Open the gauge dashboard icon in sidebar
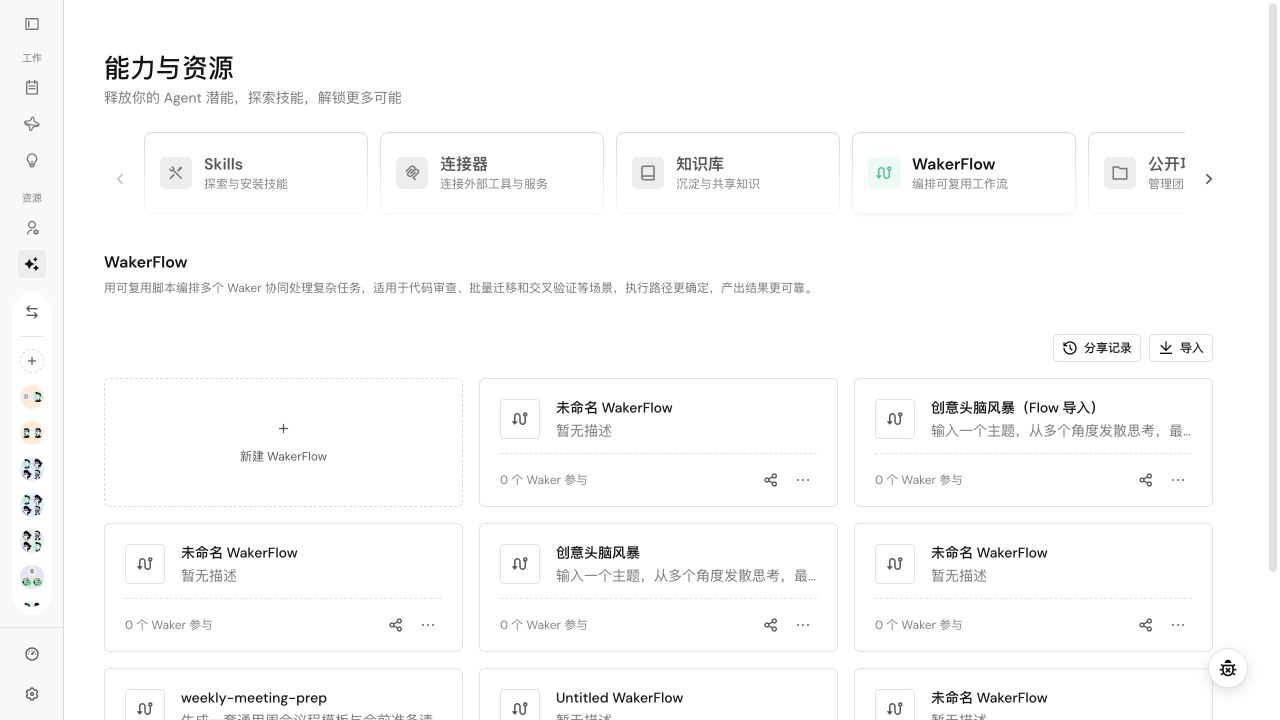 click(x=32, y=654)
